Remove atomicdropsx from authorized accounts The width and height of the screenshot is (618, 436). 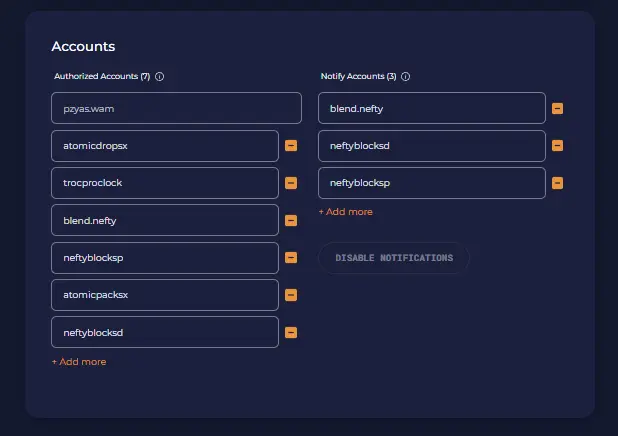(x=291, y=146)
